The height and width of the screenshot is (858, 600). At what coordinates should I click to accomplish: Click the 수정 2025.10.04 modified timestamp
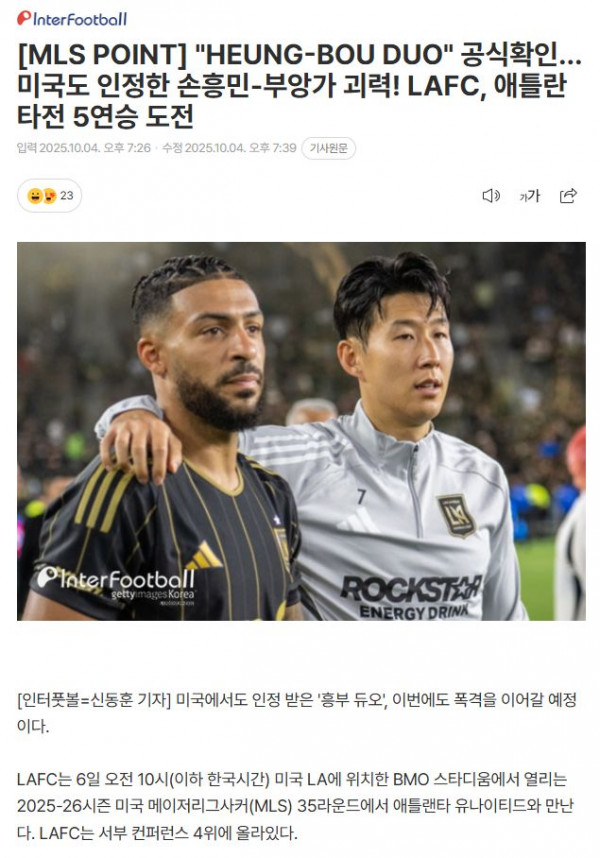[x=229, y=148]
